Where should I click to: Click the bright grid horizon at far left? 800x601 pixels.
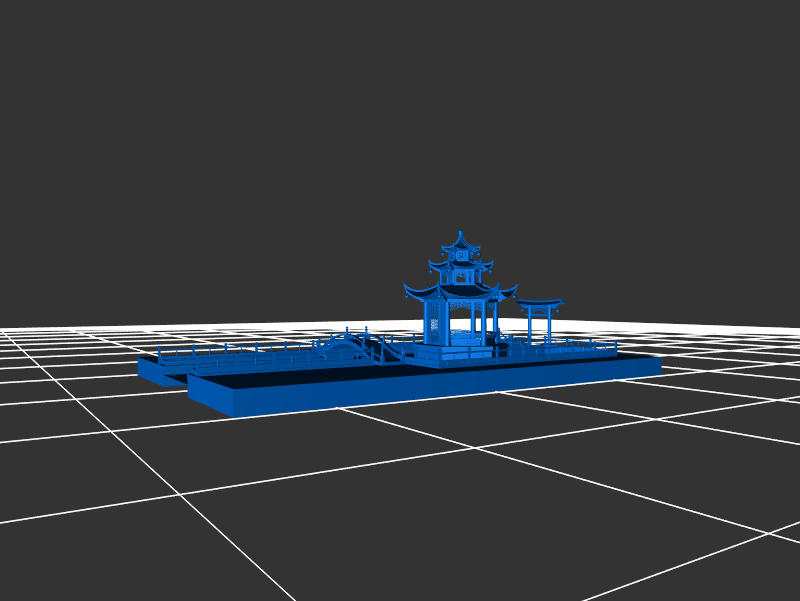pos(30,331)
